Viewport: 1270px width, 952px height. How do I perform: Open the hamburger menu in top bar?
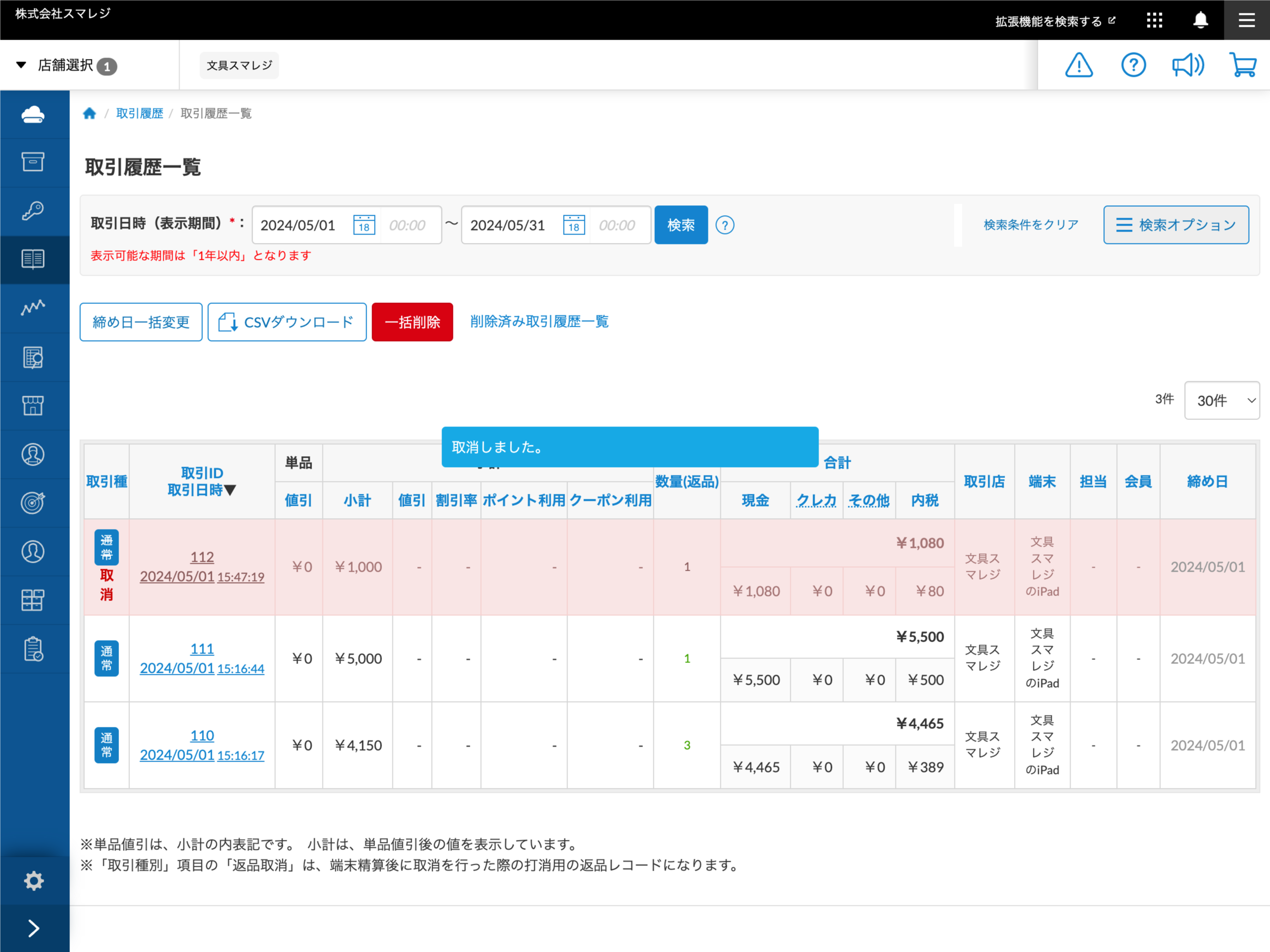point(1247,20)
